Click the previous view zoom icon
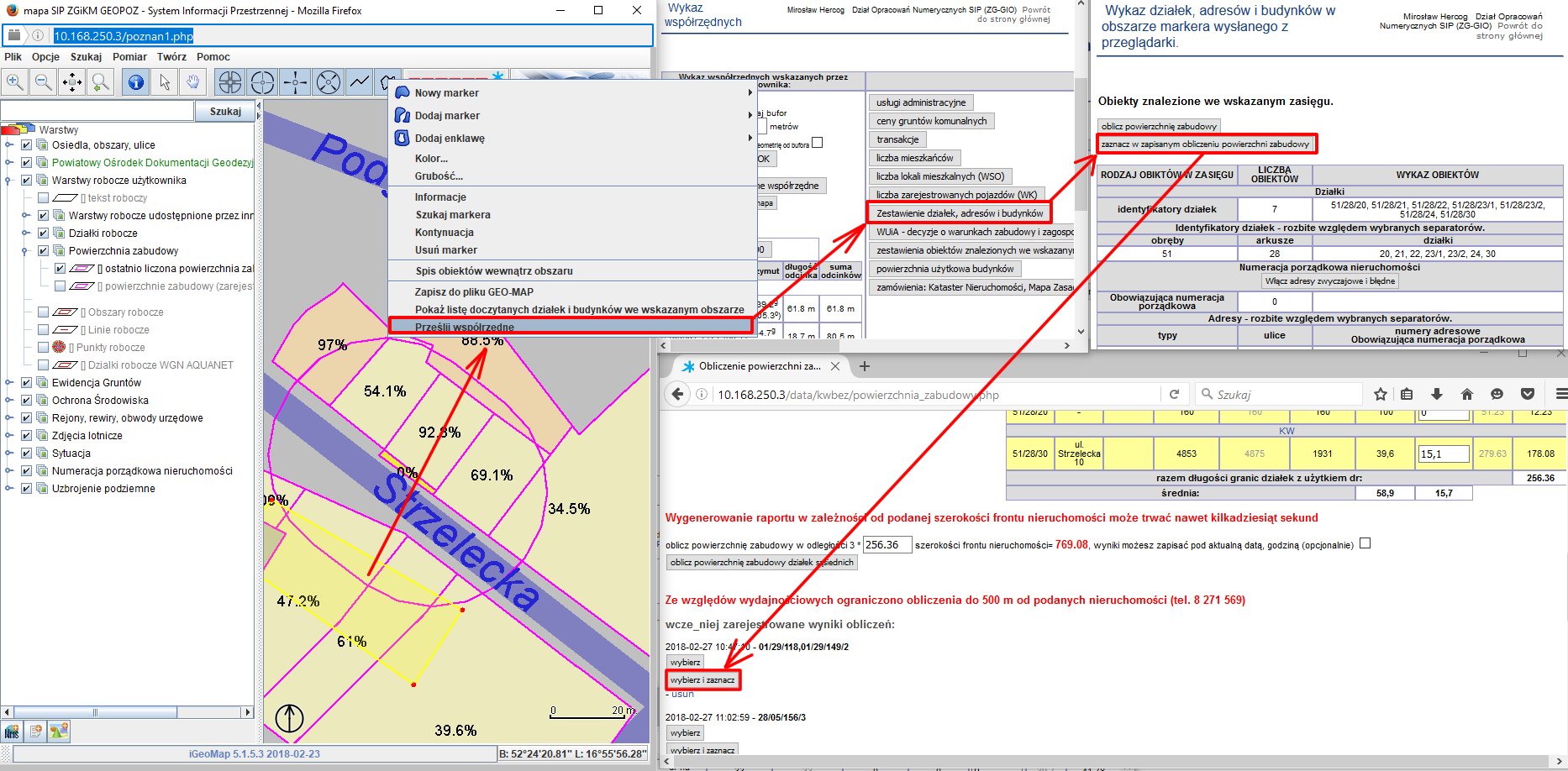This screenshot has height=771, width=1568. pyautogui.click(x=101, y=81)
